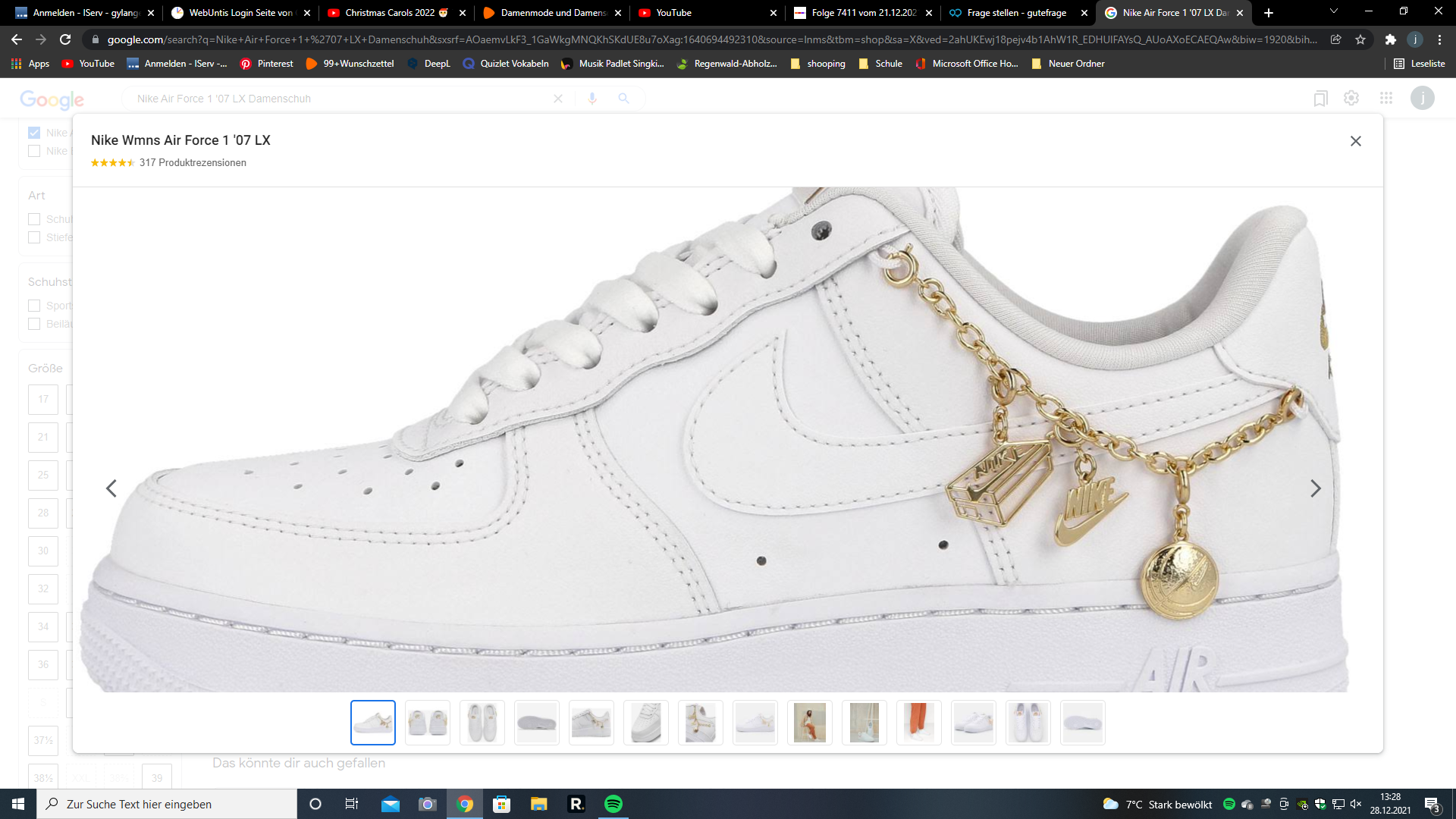Select the second product thumbnail
The height and width of the screenshot is (819, 1456).
click(427, 722)
